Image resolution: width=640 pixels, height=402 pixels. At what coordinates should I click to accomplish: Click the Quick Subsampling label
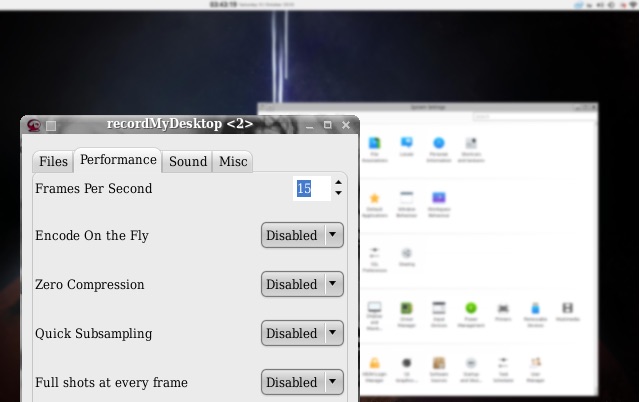[93, 333]
